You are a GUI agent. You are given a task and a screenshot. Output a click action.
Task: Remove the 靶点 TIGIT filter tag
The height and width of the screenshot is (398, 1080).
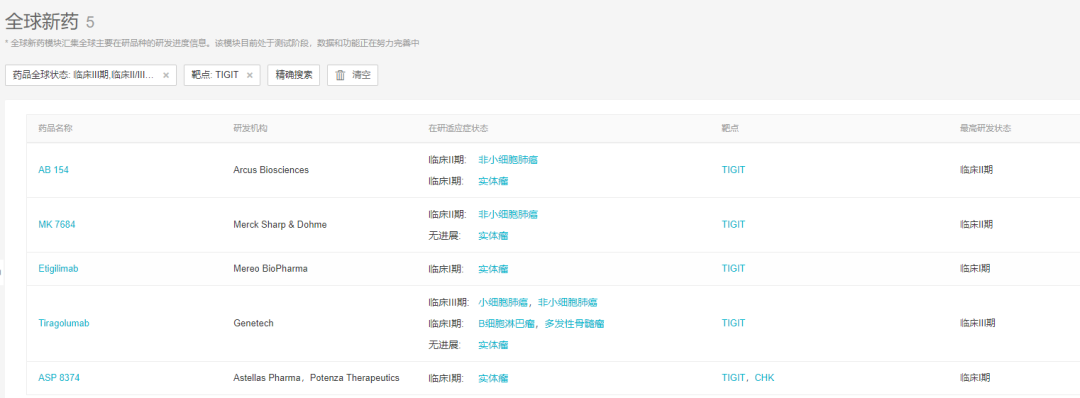pyautogui.click(x=249, y=76)
